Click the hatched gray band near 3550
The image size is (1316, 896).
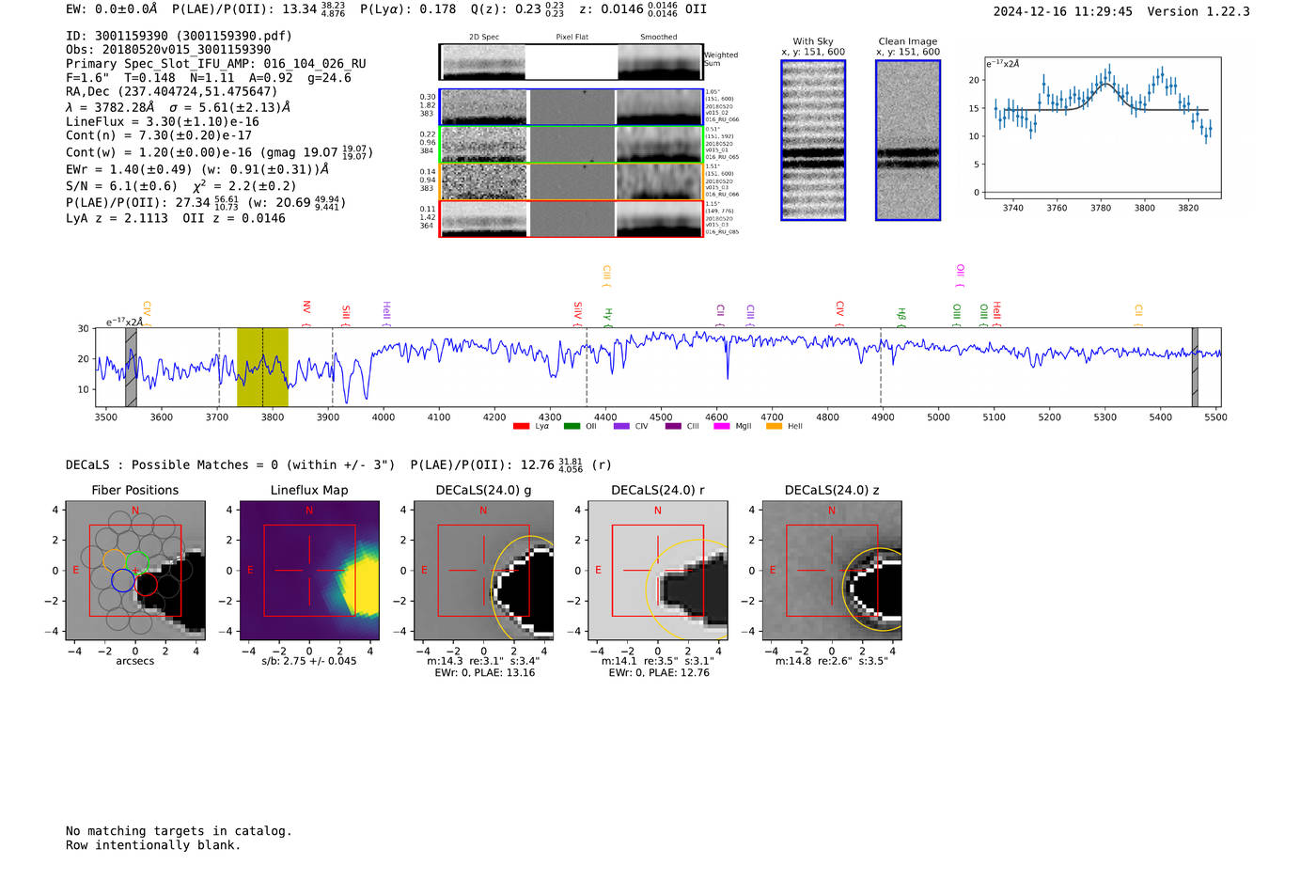(x=131, y=367)
